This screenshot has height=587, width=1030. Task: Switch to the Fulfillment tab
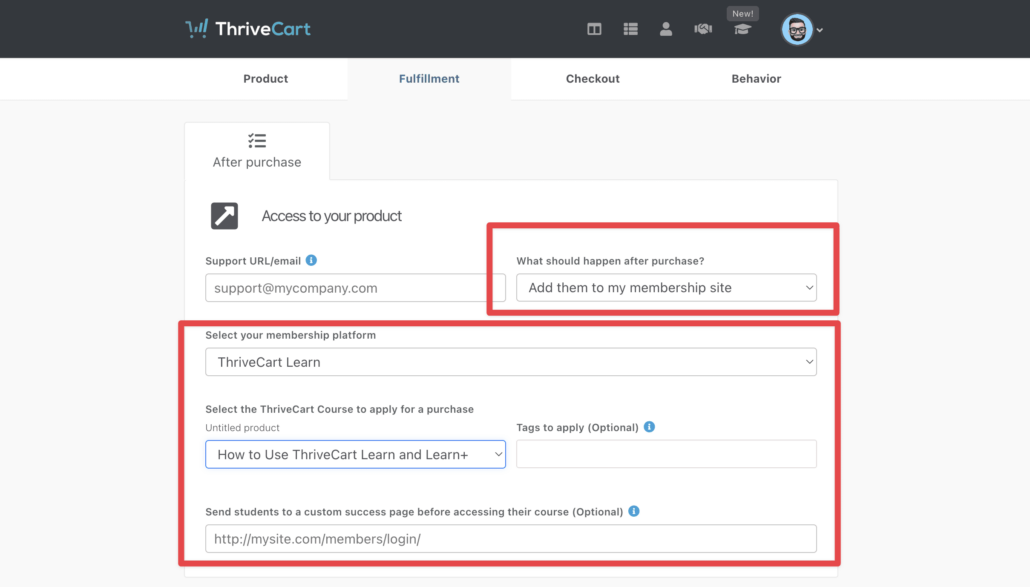429,79
